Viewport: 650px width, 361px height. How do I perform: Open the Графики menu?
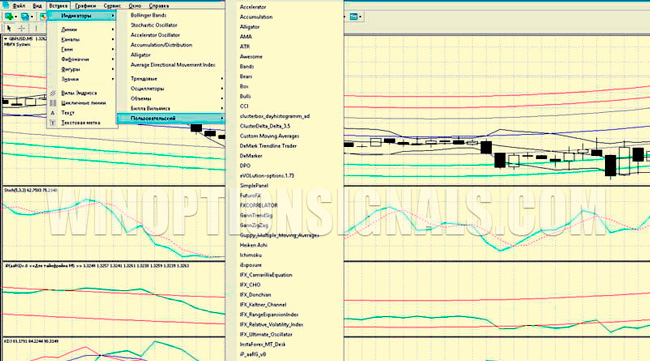click(x=85, y=6)
